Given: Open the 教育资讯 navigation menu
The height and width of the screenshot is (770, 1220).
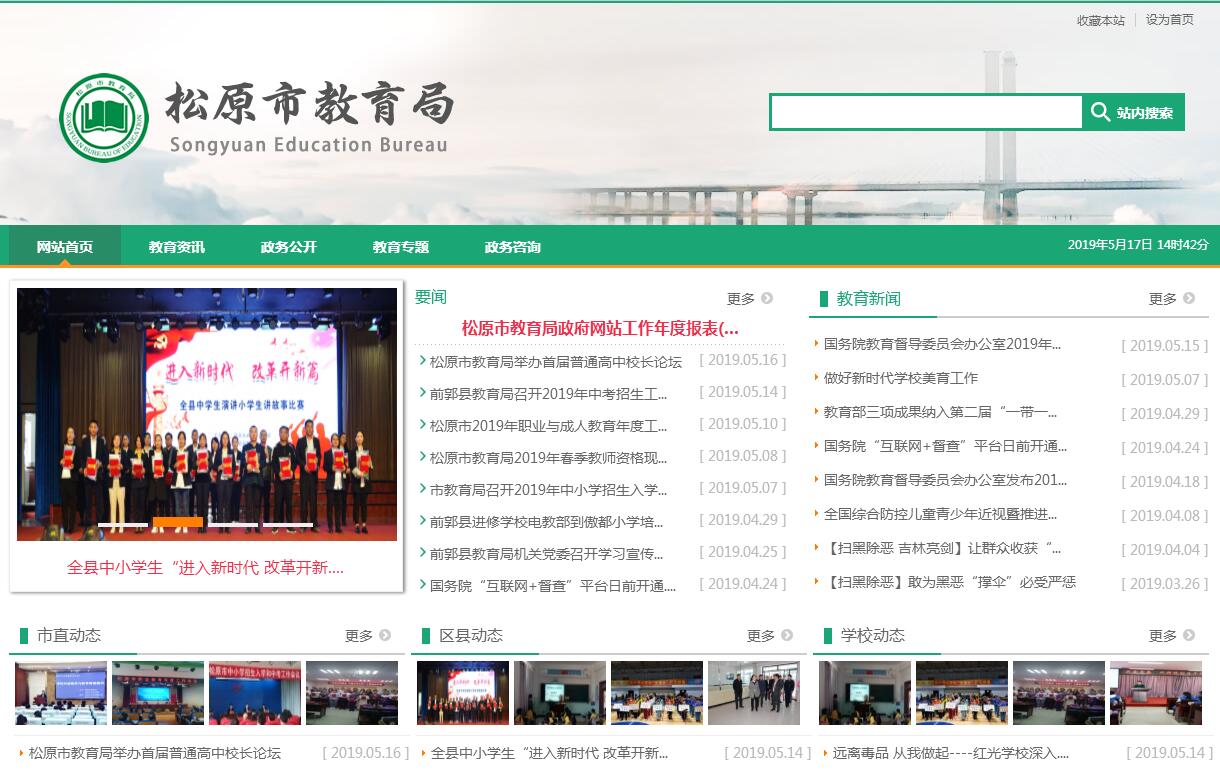Looking at the screenshot, I should 176,247.
